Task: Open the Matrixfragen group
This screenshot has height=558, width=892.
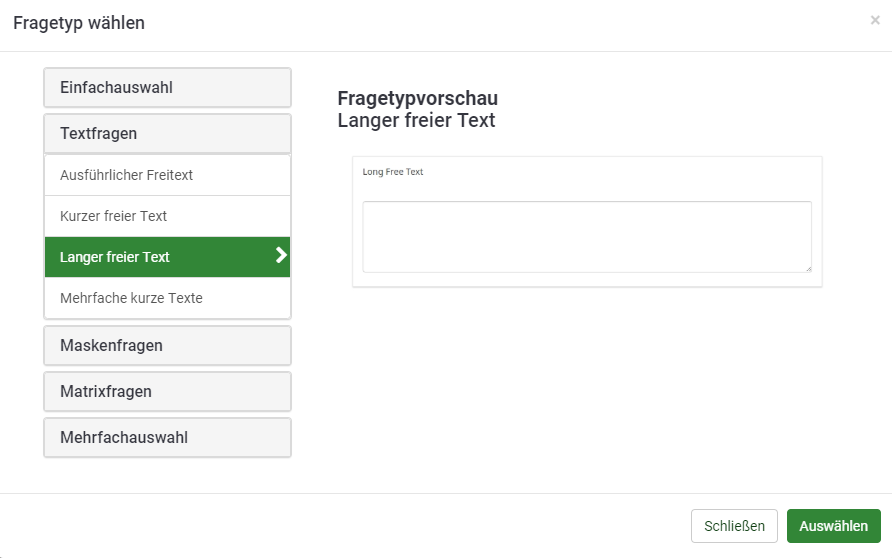Action: point(167,392)
